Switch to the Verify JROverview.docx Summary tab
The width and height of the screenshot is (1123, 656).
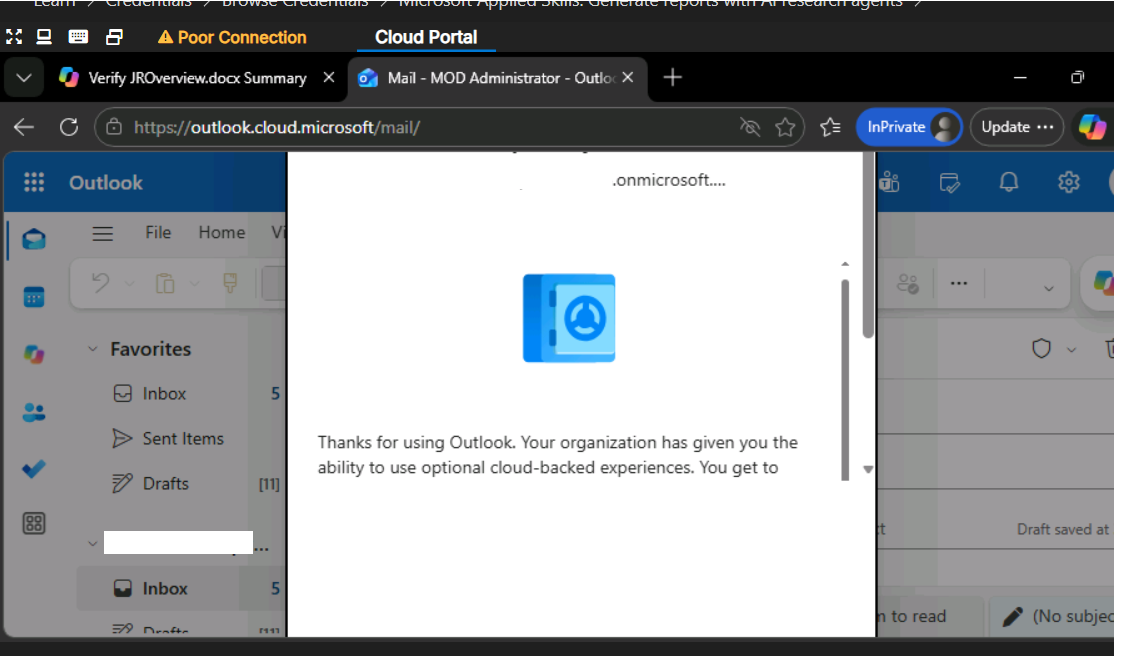(197, 77)
